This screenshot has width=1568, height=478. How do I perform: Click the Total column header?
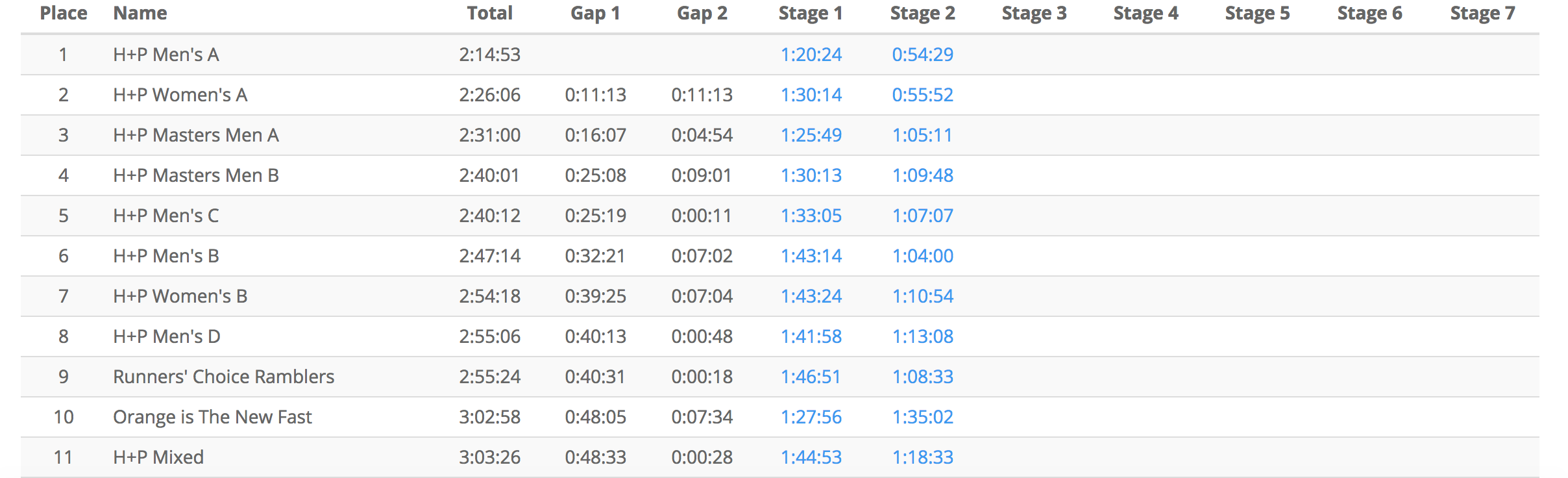click(489, 13)
